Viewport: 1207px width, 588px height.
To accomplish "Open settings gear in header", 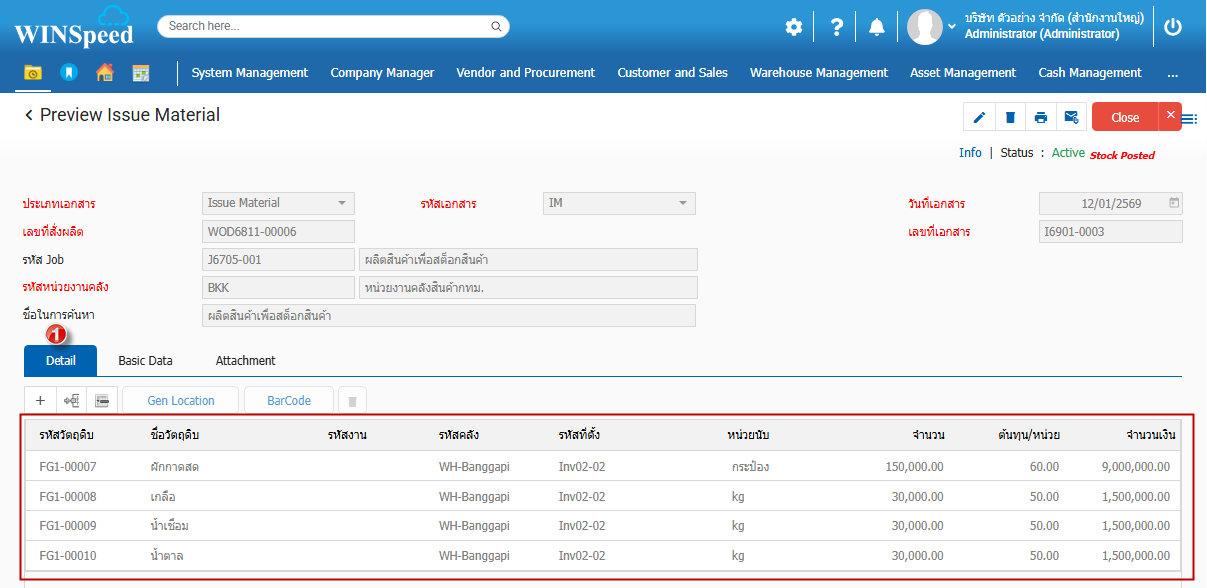I will tap(794, 27).
